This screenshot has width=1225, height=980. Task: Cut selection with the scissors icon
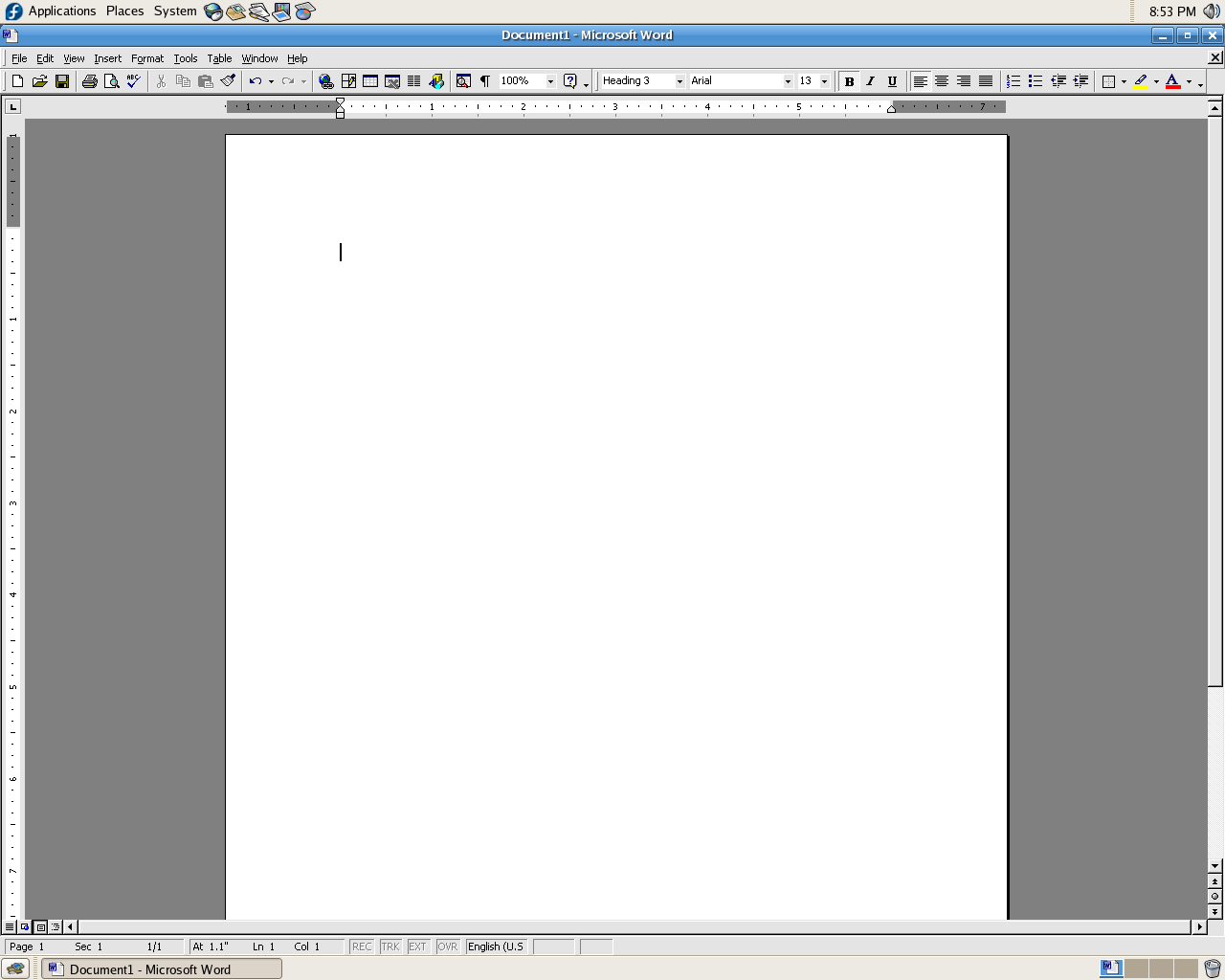(161, 81)
